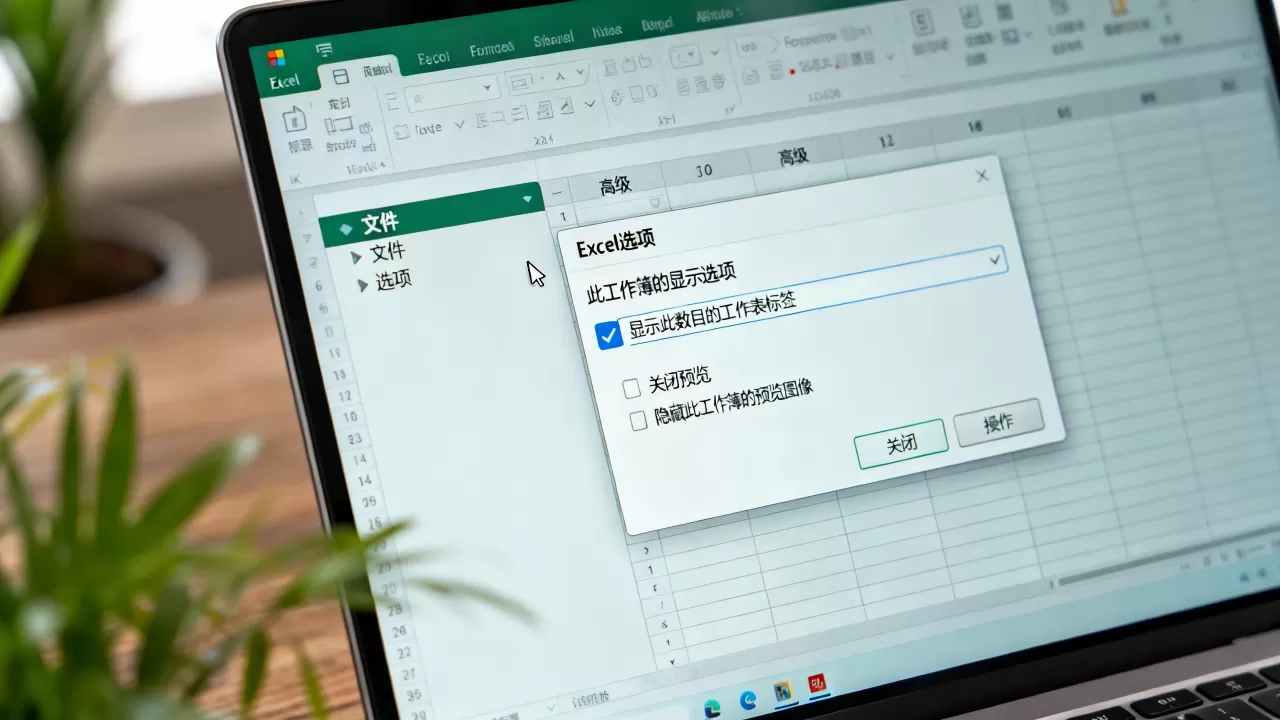Check 隐藏此工作簿的预览图像 option
The width and height of the screenshot is (1280, 720).
coord(638,421)
